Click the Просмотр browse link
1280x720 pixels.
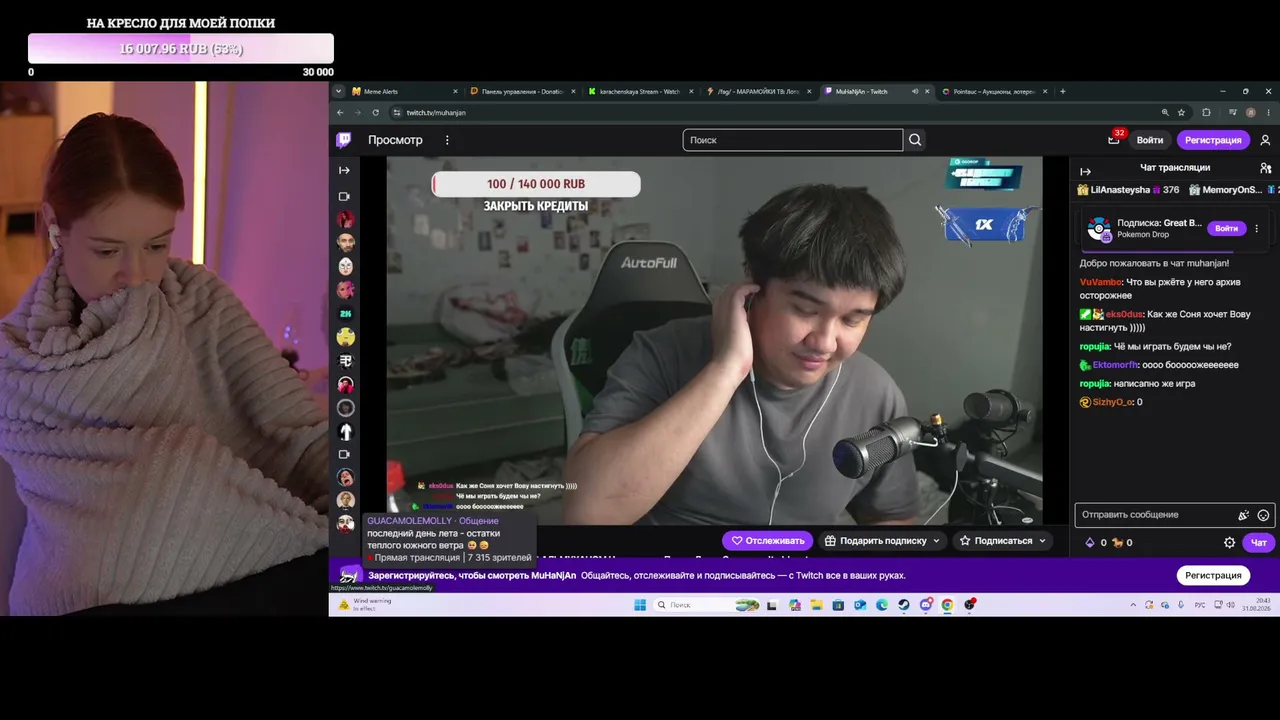[395, 140]
